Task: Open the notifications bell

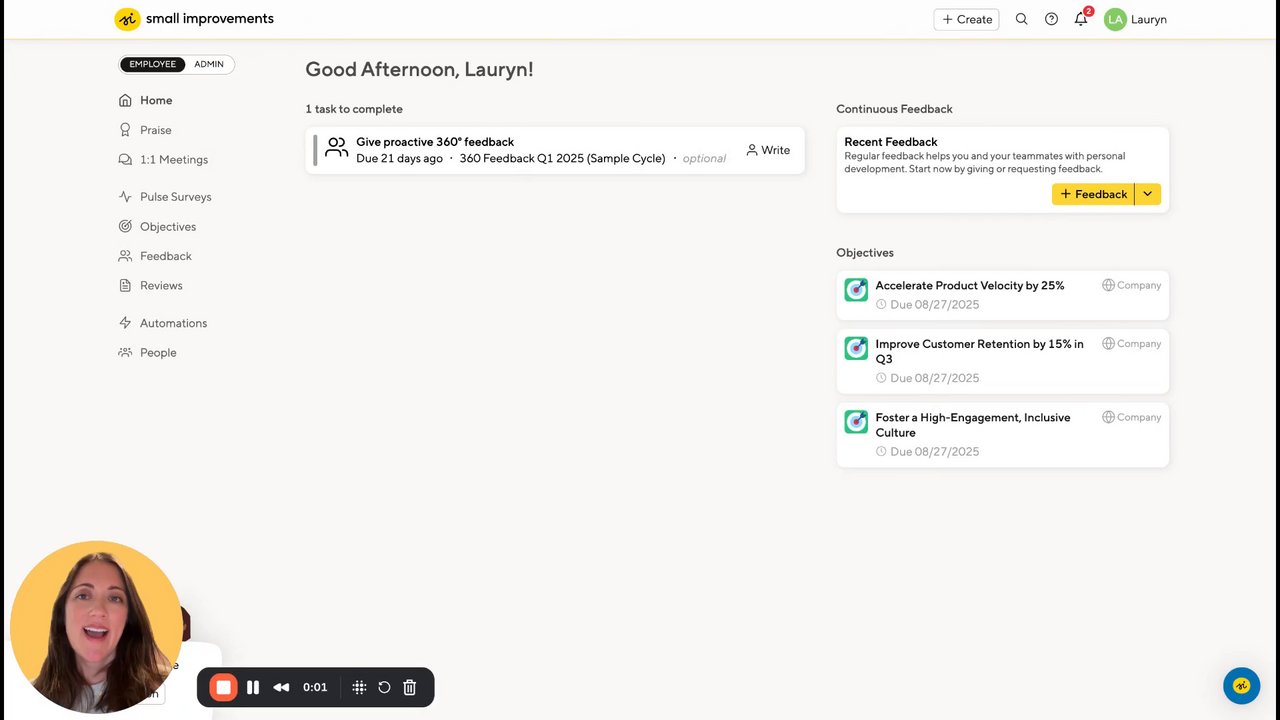Action: click(1081, 19)
